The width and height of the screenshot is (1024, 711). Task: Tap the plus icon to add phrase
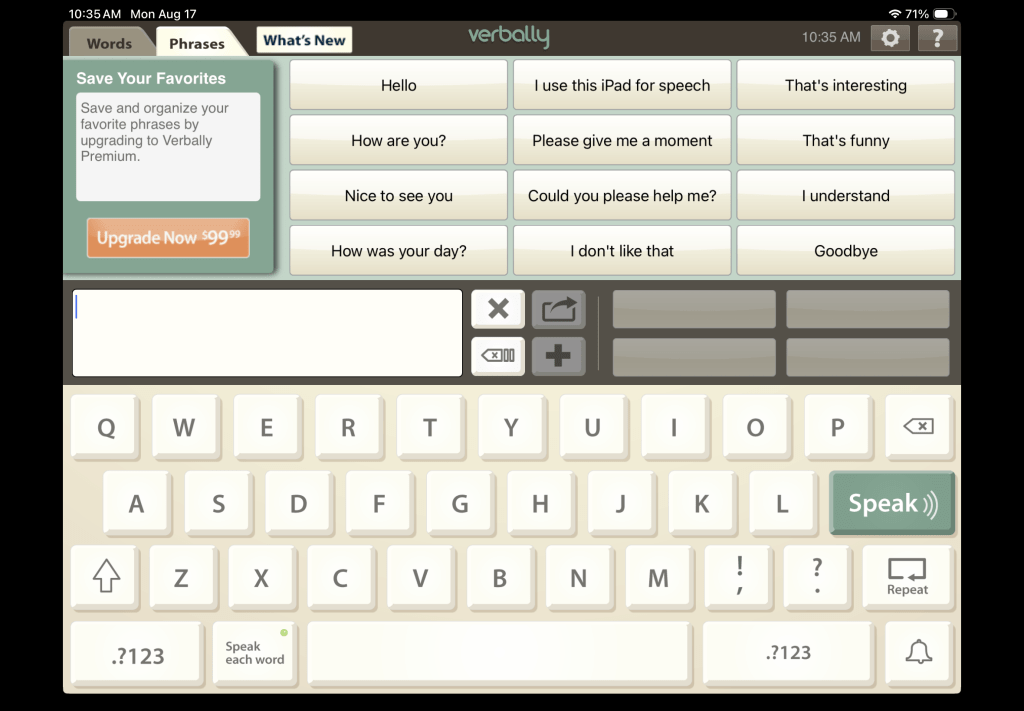[558, 356]
